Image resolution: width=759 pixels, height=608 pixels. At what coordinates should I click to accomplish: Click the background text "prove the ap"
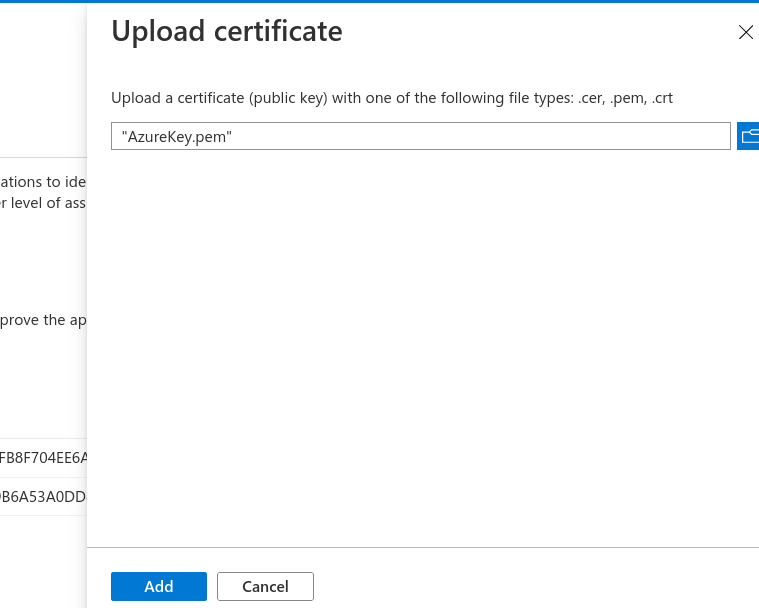click(x=44, y=321)
